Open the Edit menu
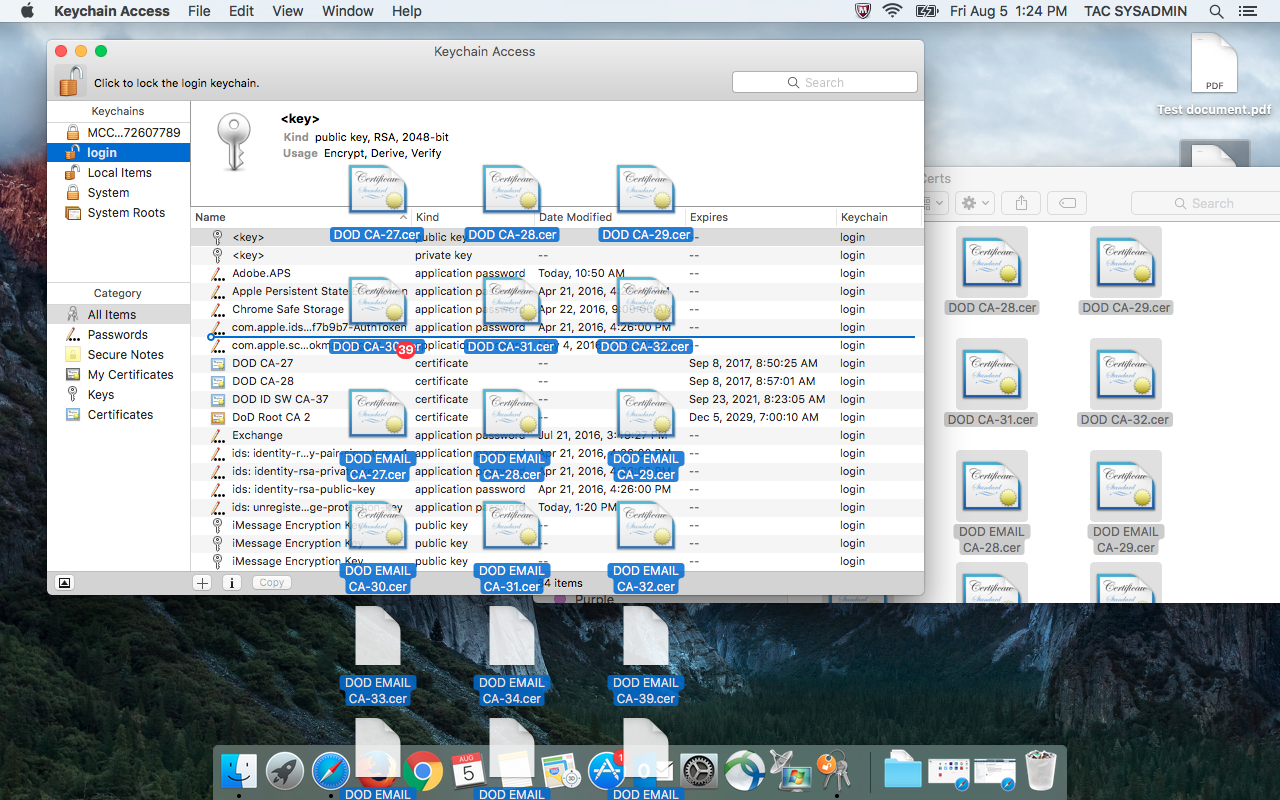 [241, 11]
